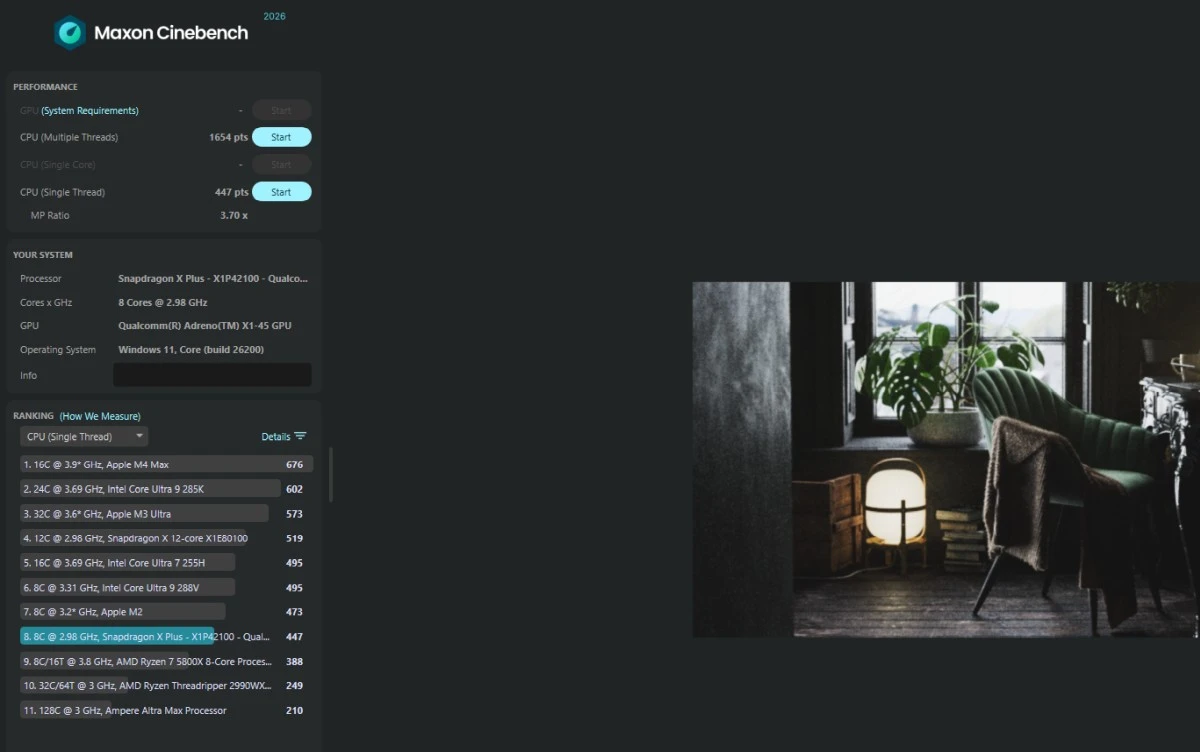1200x752 pixels.
Task: Click into the Info text field
Action: click(x=212, y=375)
